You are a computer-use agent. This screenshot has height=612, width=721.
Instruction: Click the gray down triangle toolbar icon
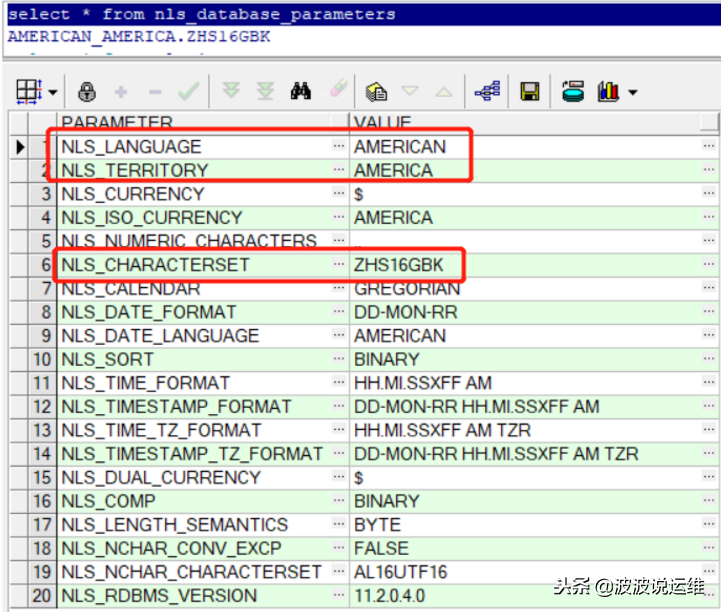point(410,90)
